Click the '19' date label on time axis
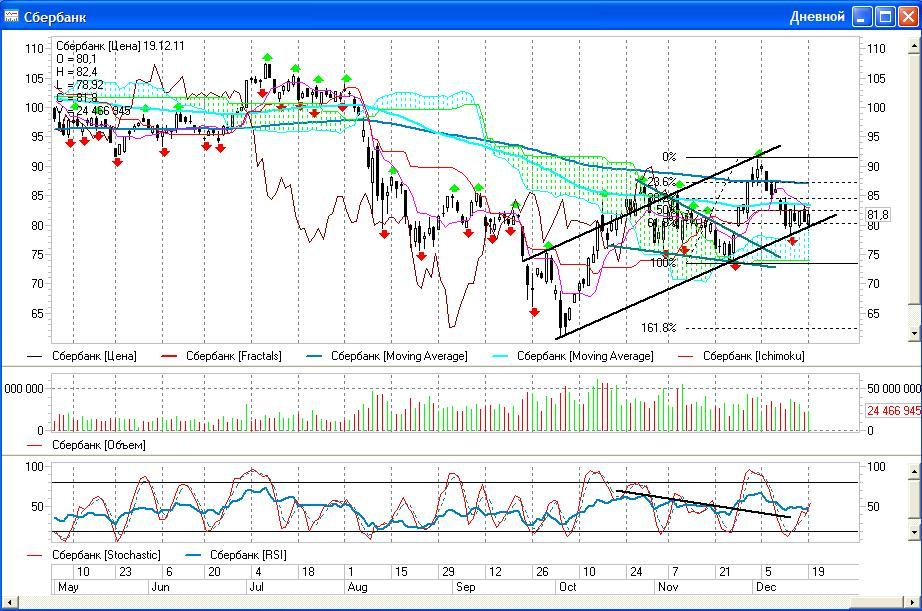Image resolution: width=922 pixels, height=611 pixels. click(818, 572)
